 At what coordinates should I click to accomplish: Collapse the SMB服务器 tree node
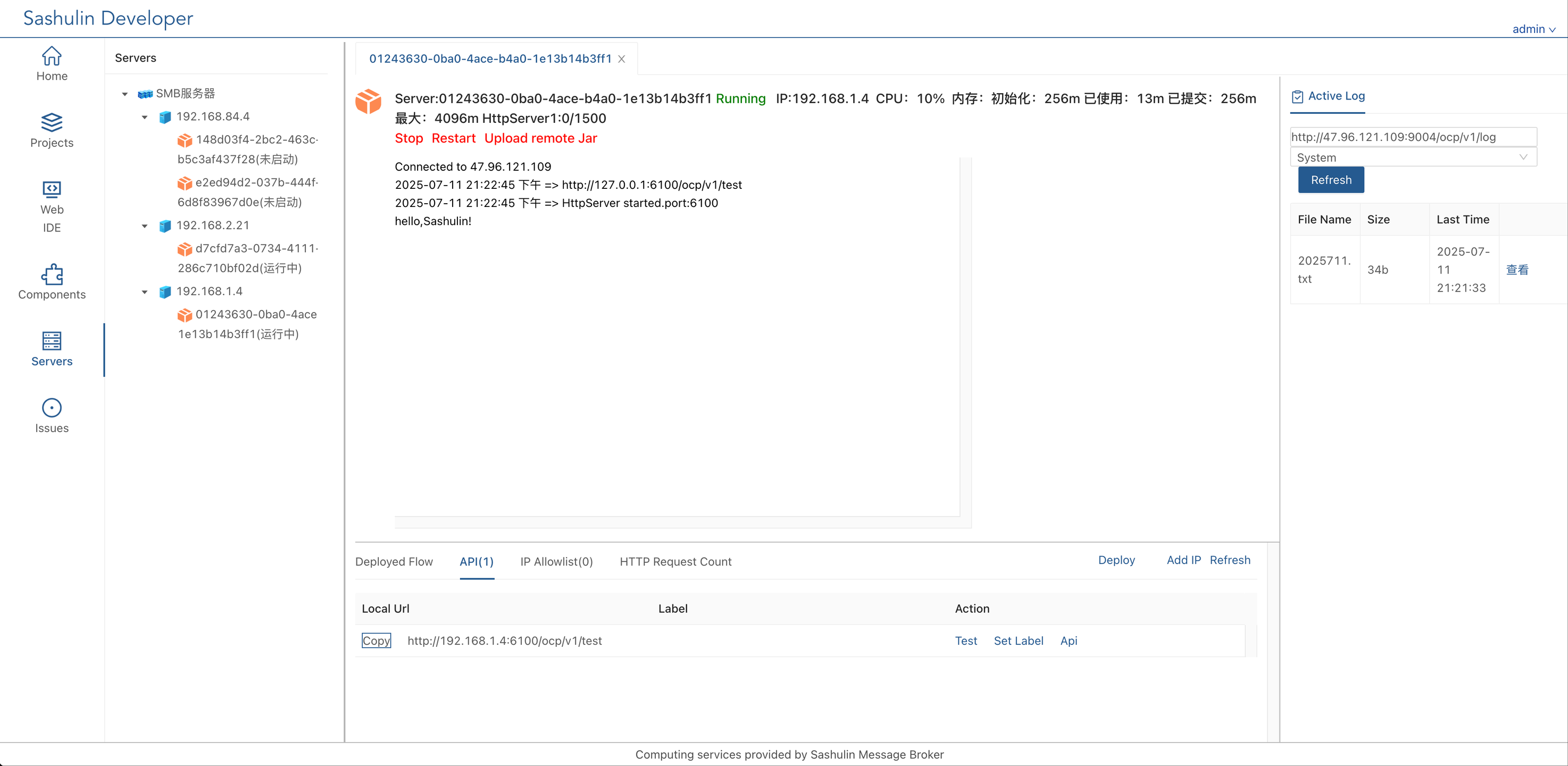pyautogui.click(x=125, y=94)
